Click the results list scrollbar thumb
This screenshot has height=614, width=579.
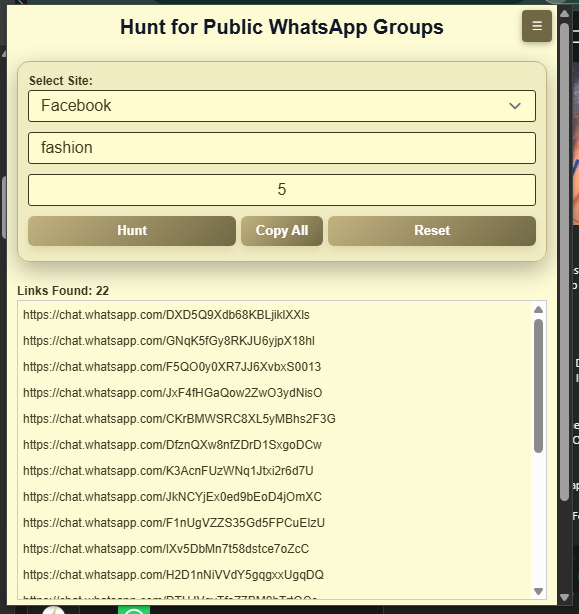point(538,386)
